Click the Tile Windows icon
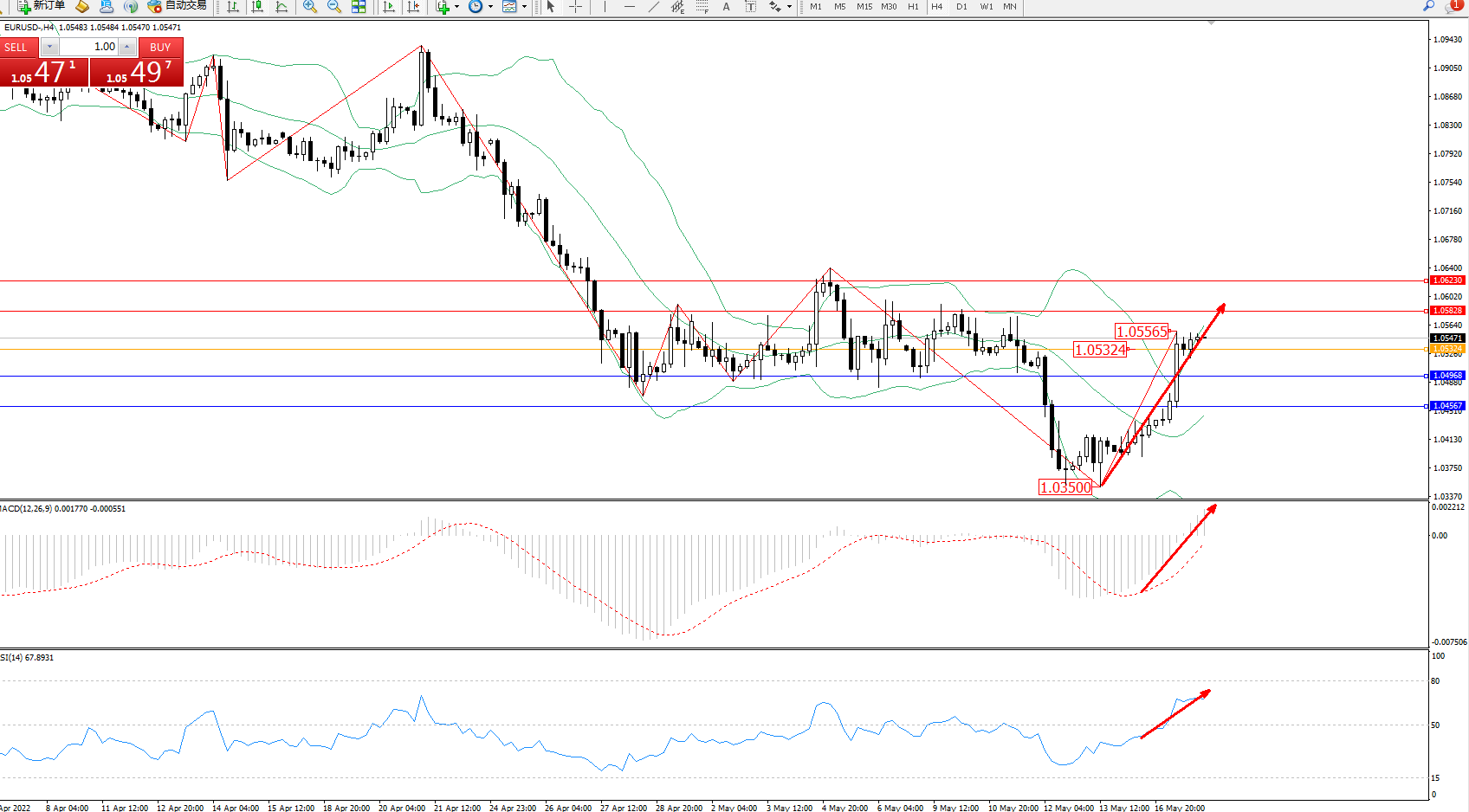This screenshot has width=1469, height=812. coord(359,7)
